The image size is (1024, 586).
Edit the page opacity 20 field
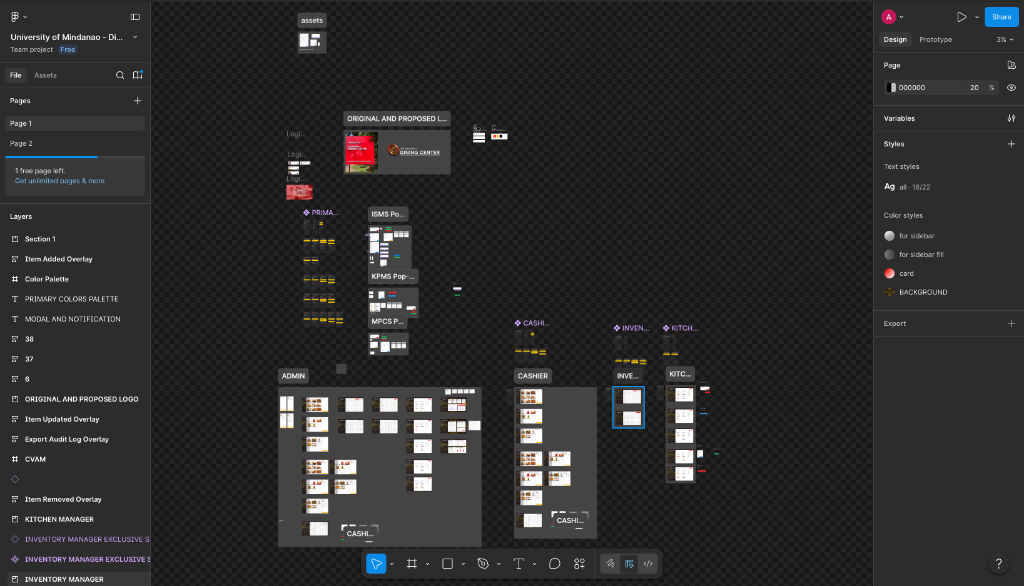[x=974, y=88]
